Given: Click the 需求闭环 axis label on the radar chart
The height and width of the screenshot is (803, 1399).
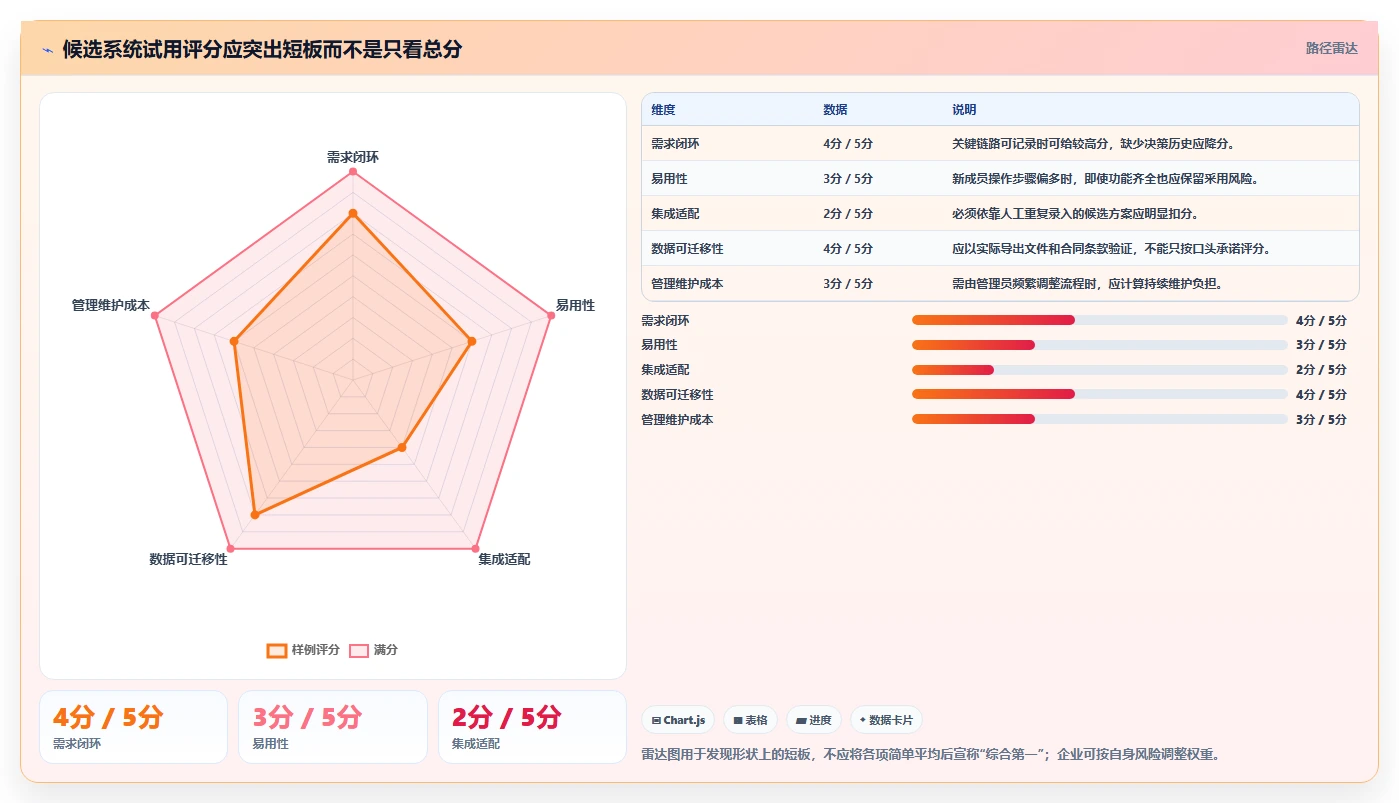Looking at the screenshot, I should pos(353,157).
